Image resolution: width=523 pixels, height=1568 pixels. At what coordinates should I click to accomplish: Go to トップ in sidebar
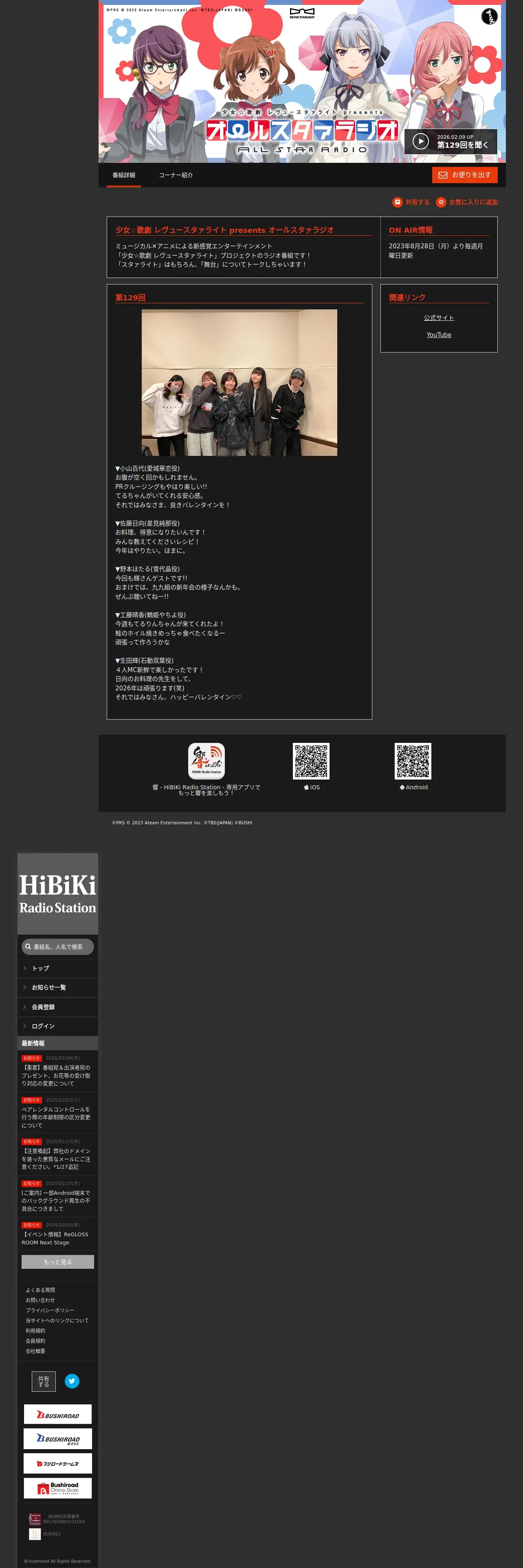[x=58, y=968]
